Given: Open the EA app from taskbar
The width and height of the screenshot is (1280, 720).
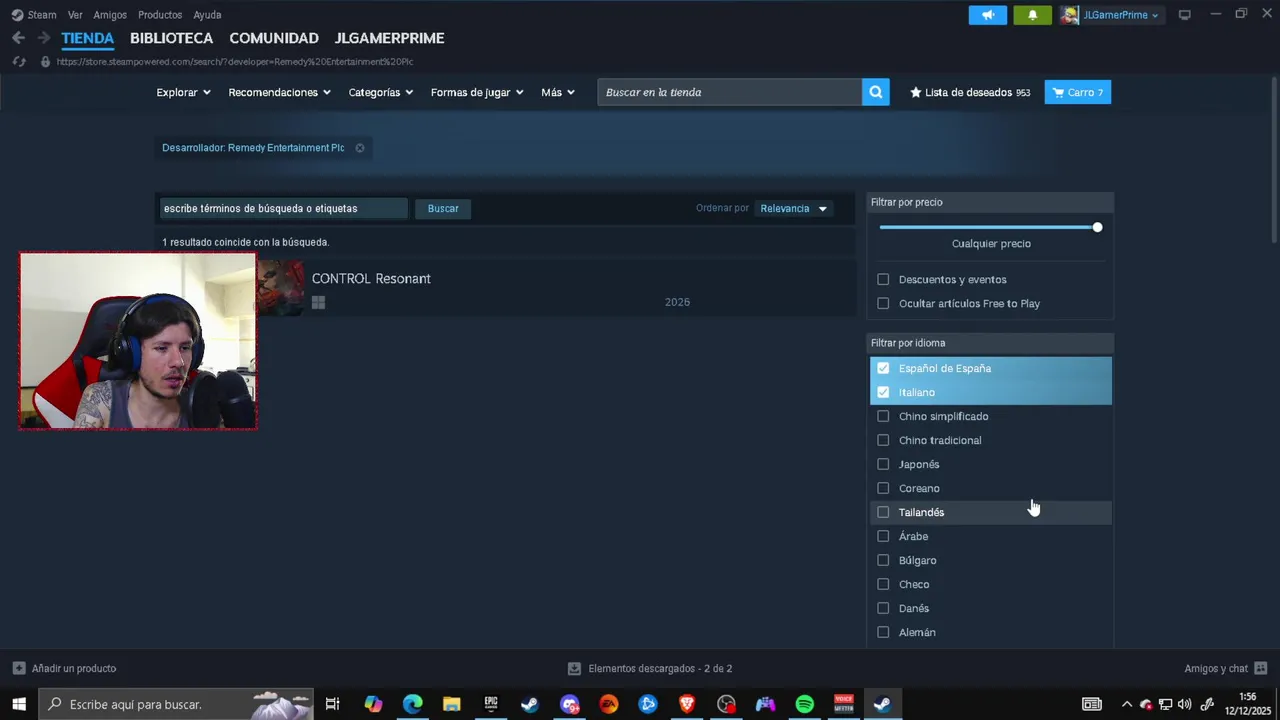Looking at the screenshot, I should tap(608, 704).
